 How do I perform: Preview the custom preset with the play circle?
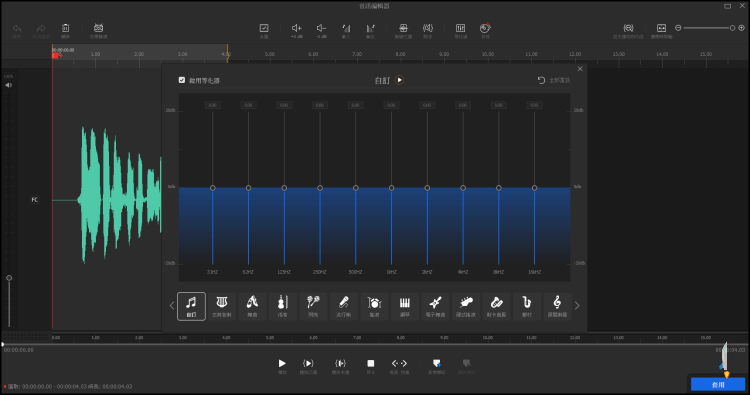coord(399,80)
